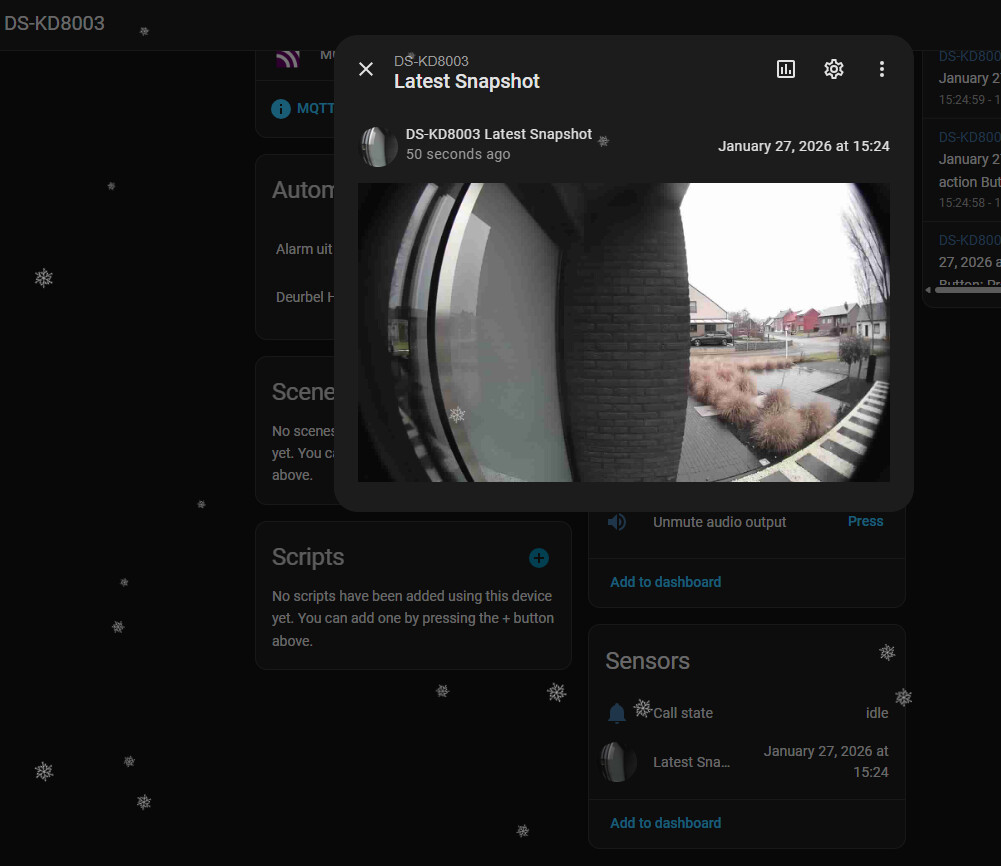Add to dashboard in the Sensors card
The width and height of the screenshot is (1001, 866).
665,823
